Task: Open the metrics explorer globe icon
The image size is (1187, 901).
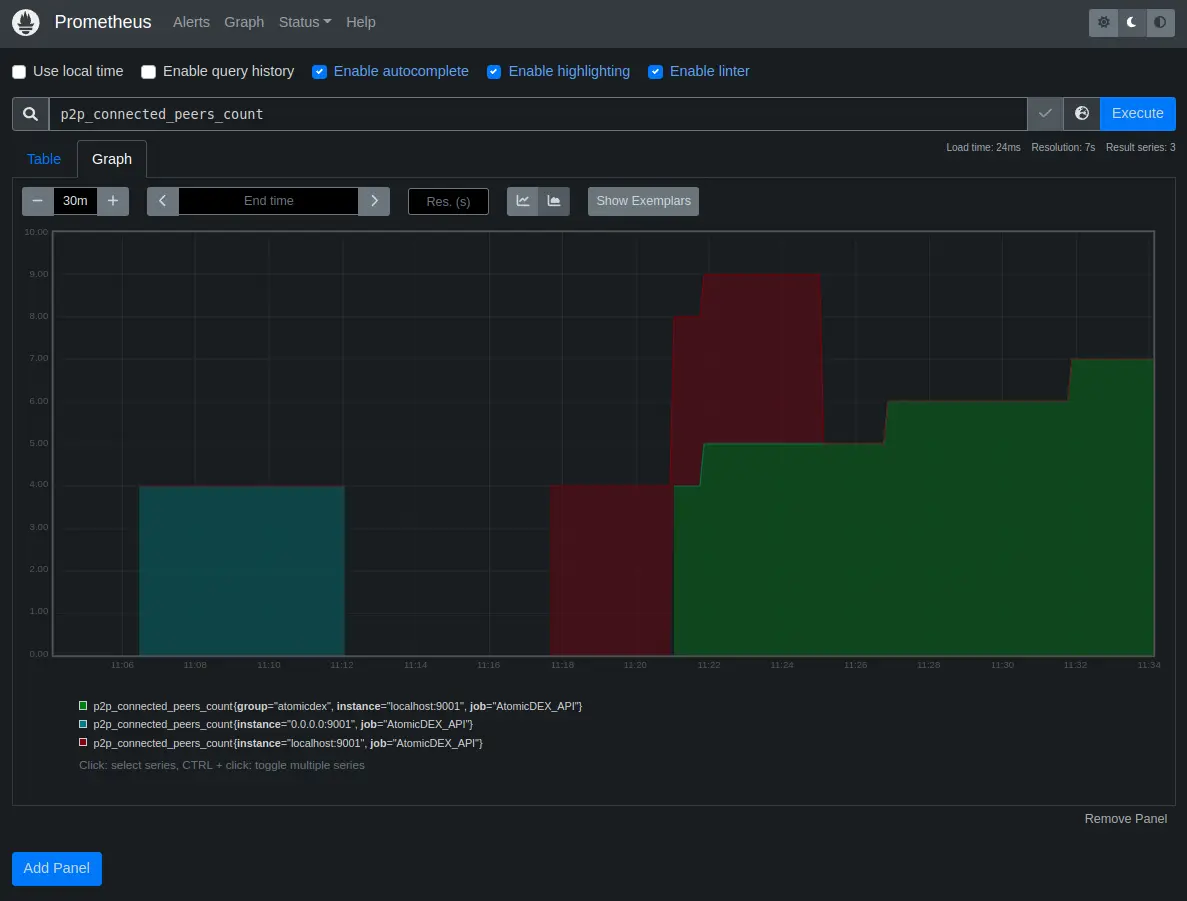Action: pos(1082,114)
